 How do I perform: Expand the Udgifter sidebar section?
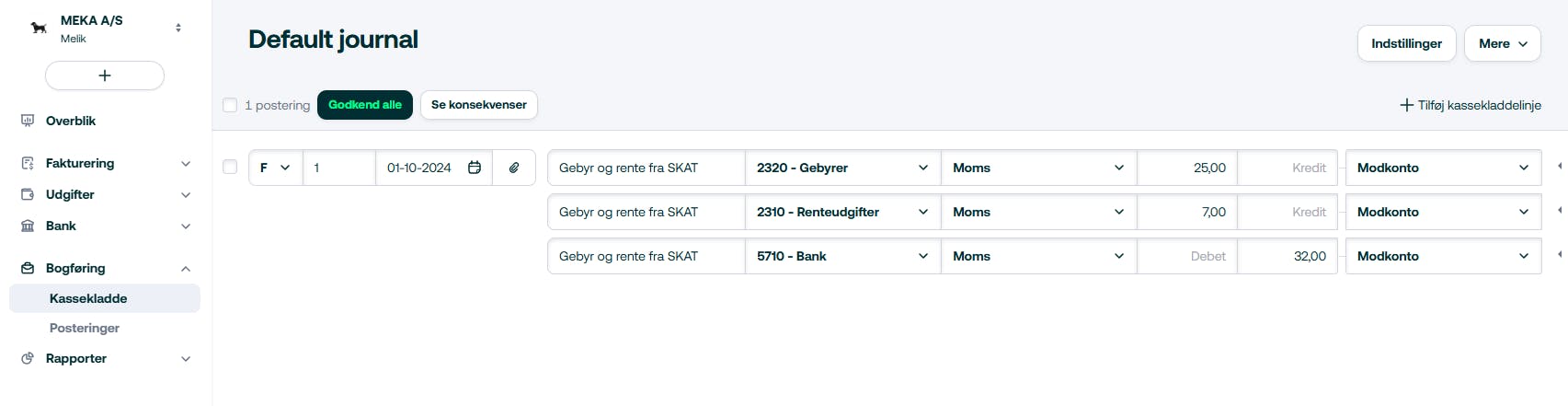coord(185,194)
